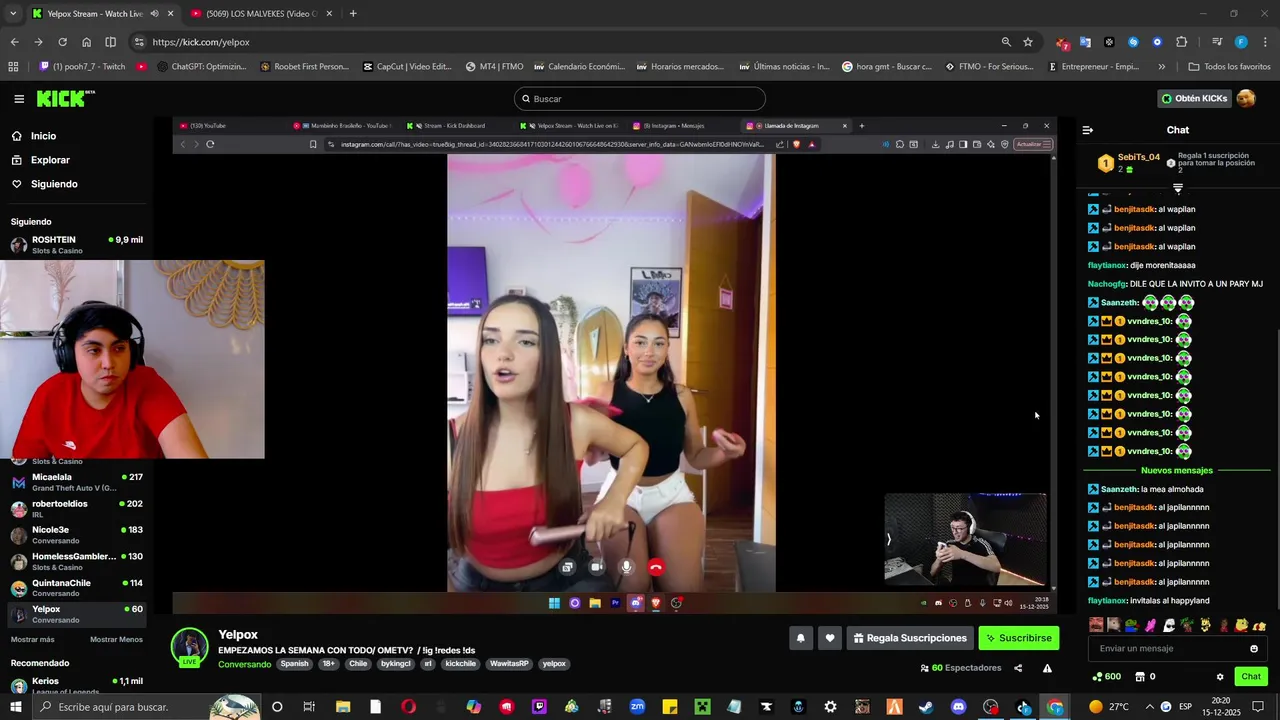The width and height of the screenshot is (1280, 720).
Task: Click Regala Suscripciones button
Action: (x=909, y=638)
